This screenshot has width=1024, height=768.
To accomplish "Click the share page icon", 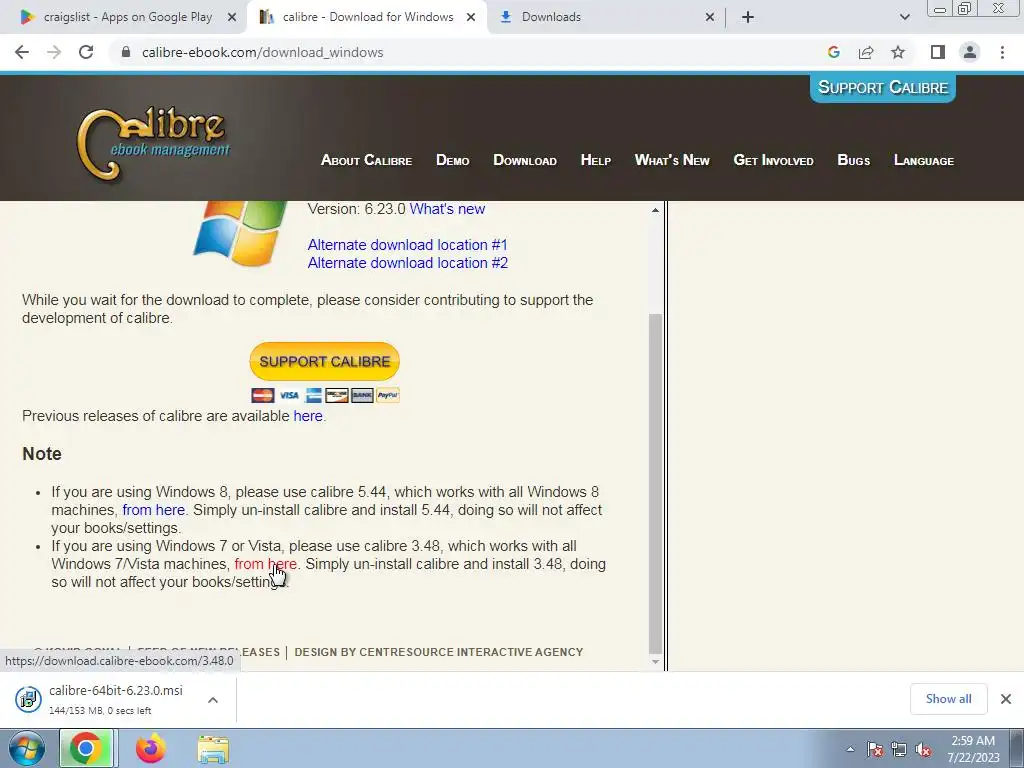I will click(x=866, y=52).
